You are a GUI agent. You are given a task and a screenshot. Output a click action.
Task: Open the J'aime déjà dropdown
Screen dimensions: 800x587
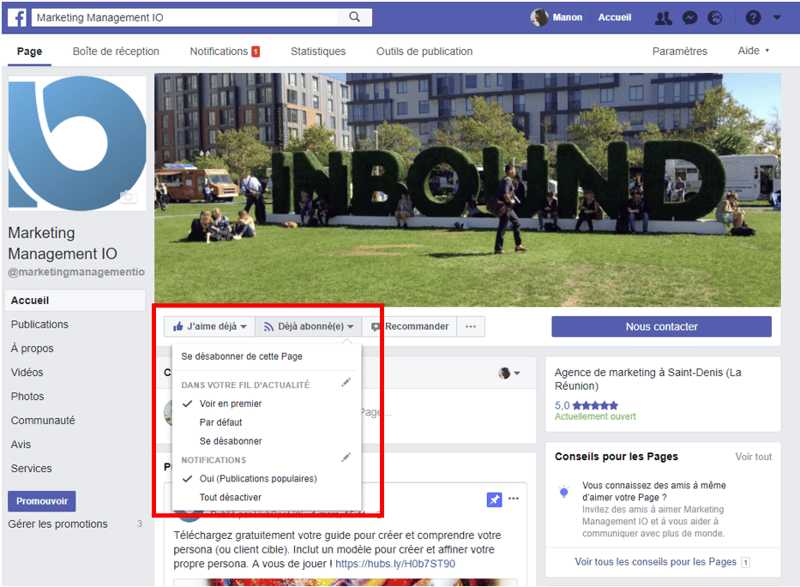coord(210,326)
